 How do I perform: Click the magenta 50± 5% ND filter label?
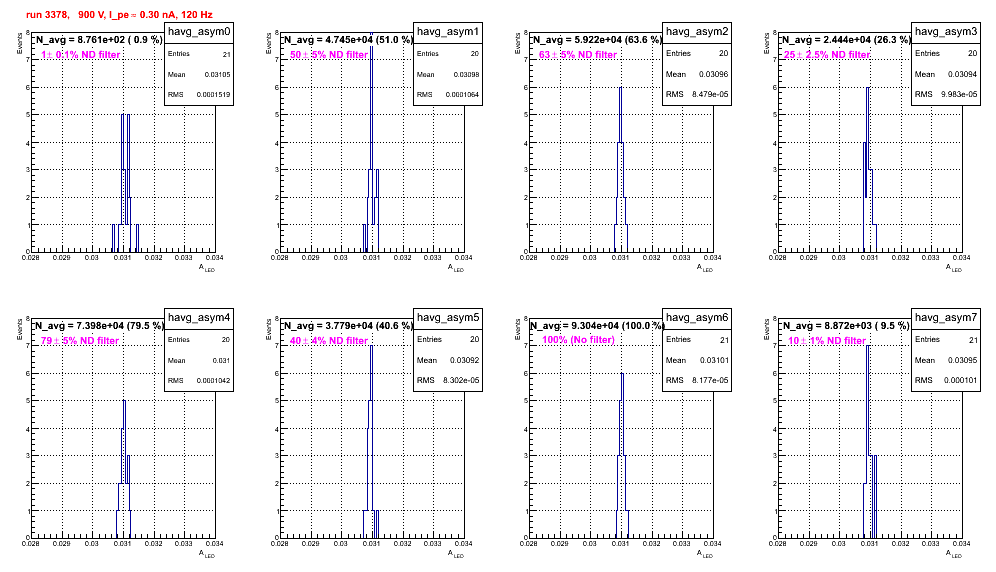[329, 55]
